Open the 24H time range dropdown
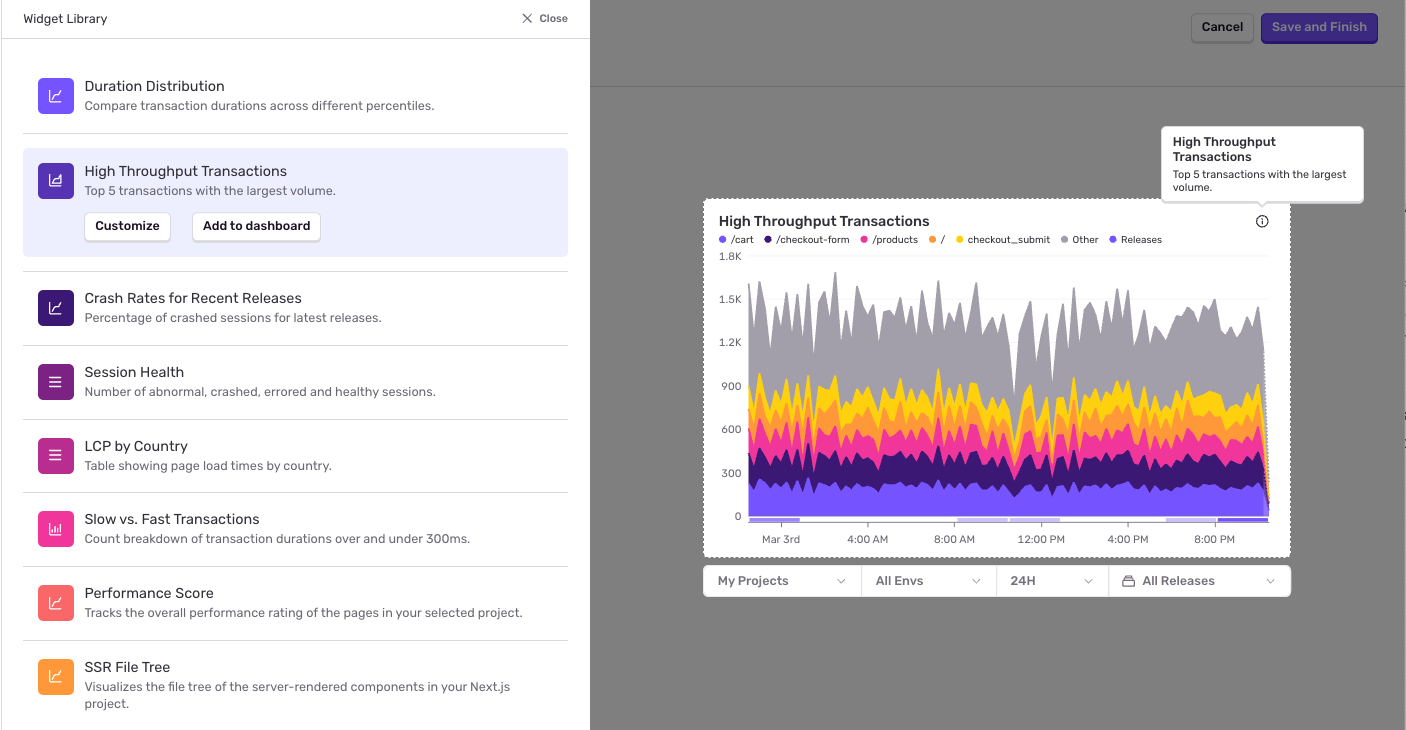 pyautogui.click(x=1052, y=581)
